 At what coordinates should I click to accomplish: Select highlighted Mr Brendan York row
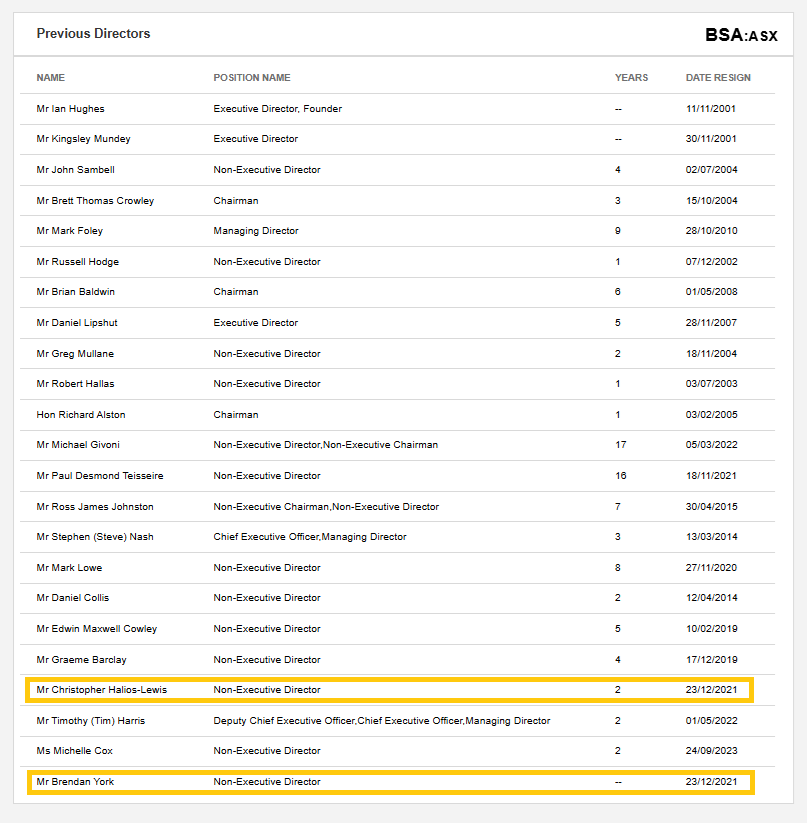390,782
